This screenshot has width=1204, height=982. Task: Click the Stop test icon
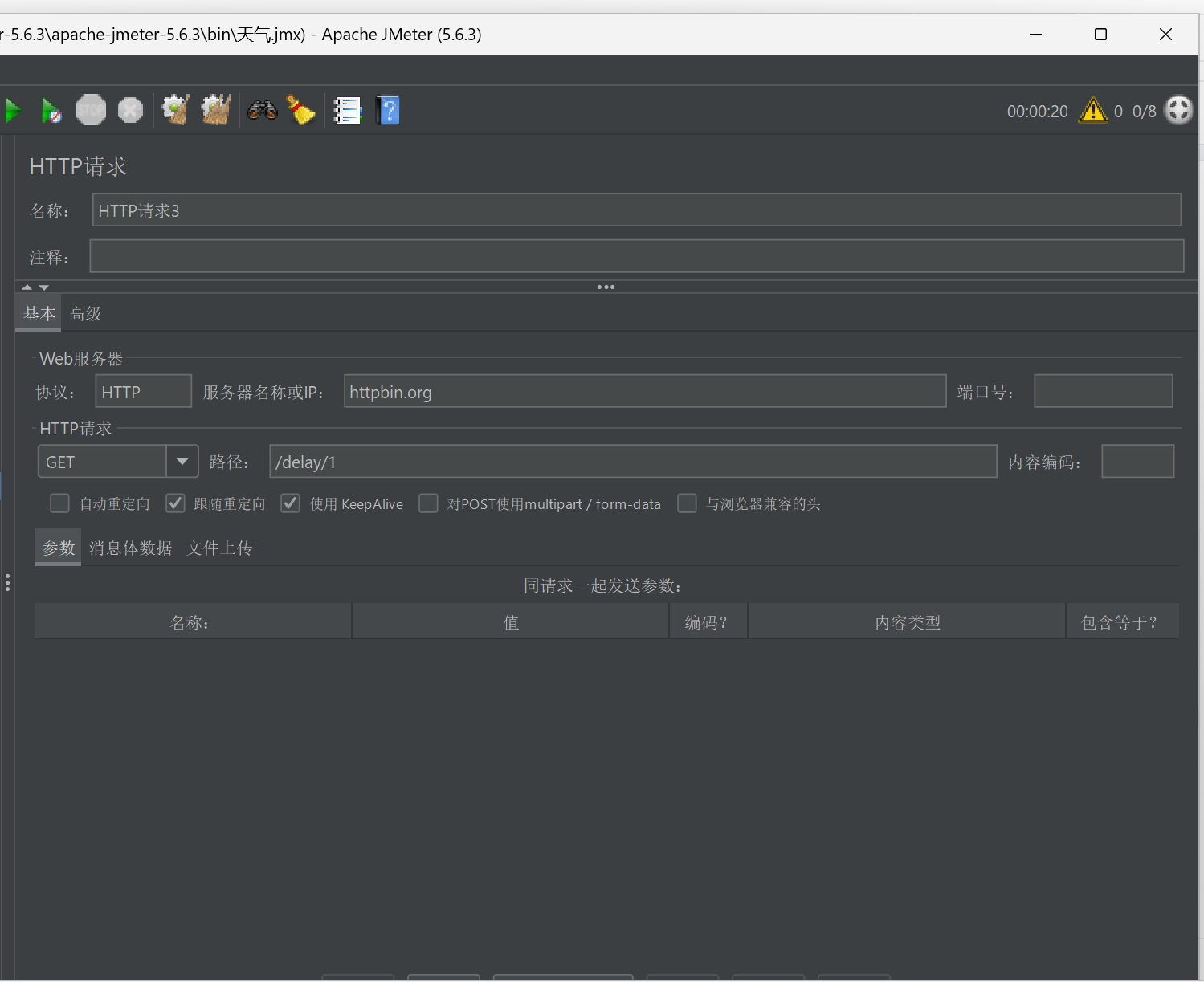click(x=91, y=110)
